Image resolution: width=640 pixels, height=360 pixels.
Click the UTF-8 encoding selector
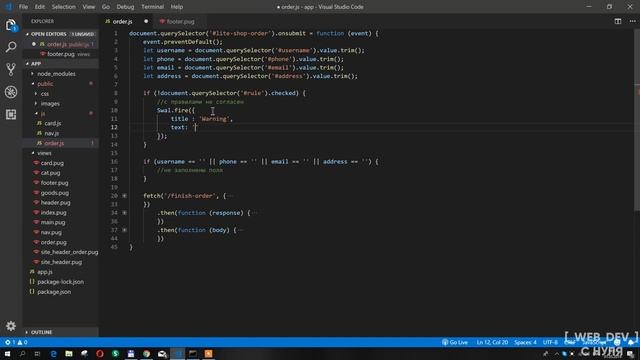[x=550, y=342]
